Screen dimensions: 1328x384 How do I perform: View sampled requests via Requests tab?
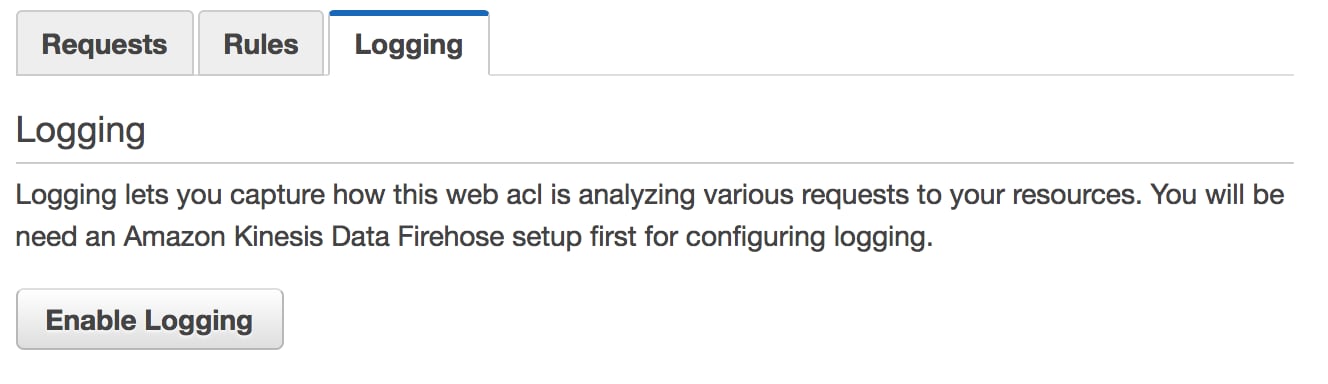[x=104, y=44]
